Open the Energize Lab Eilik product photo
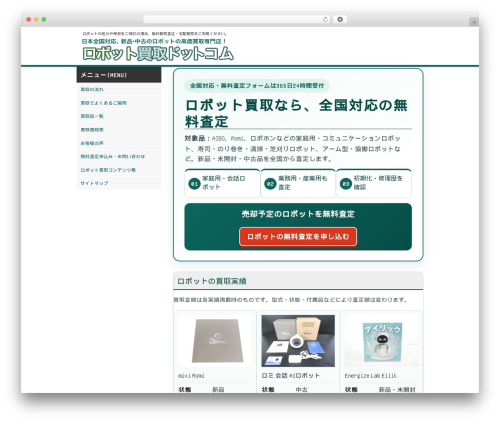Image resolution: width=500 pixels, height=423 pixels. tap(381, 341)
